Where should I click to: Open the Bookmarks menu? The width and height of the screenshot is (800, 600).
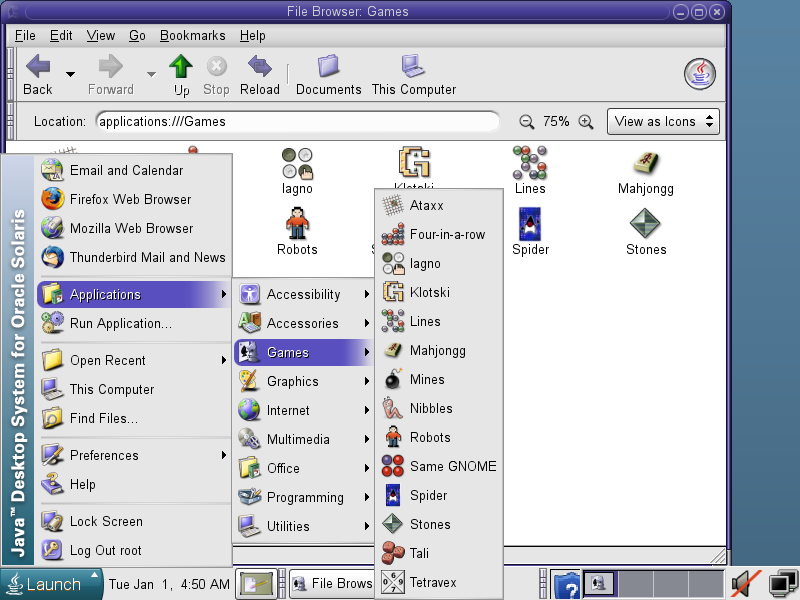point(192,36)
